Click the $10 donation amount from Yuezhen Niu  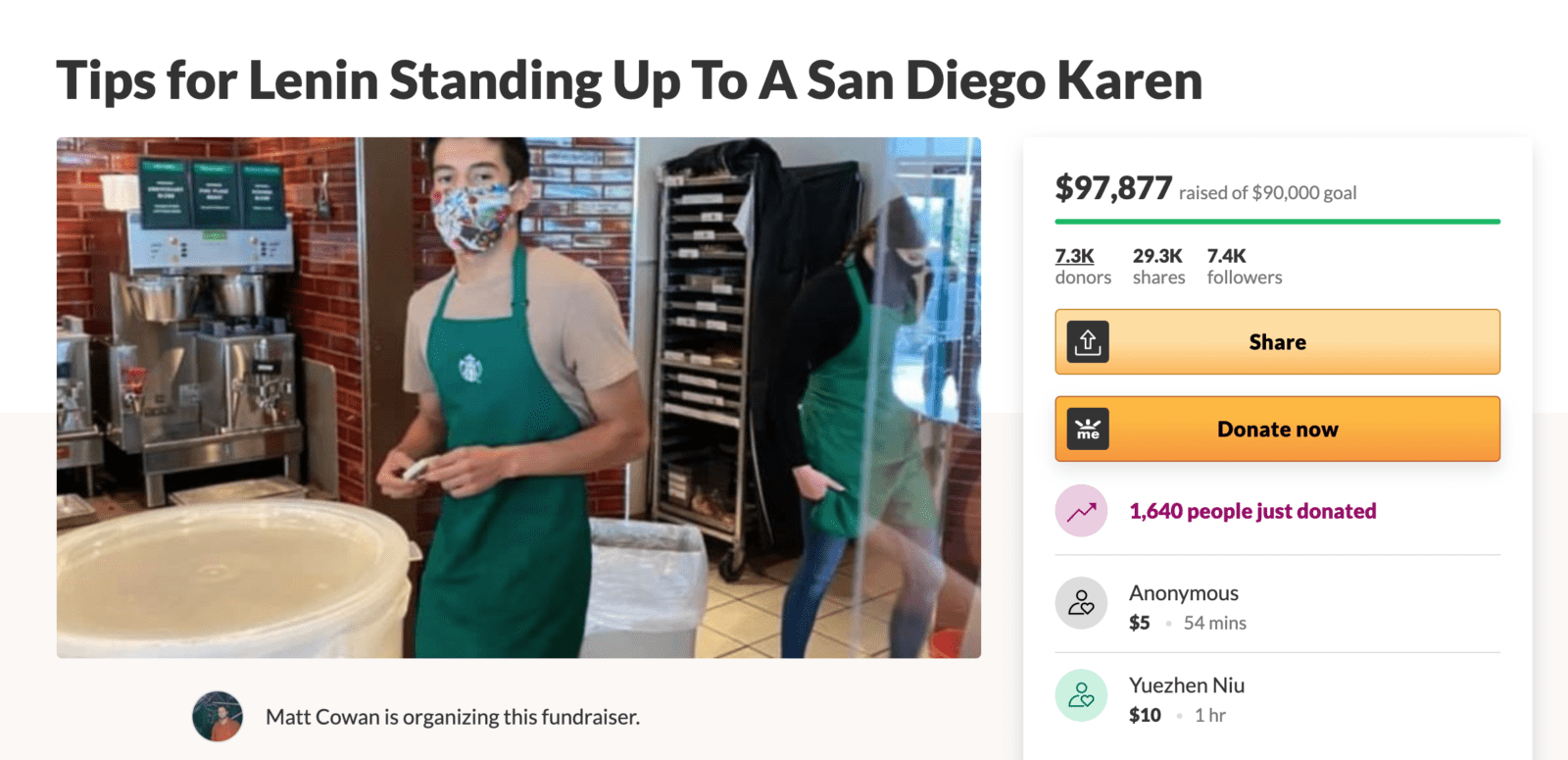click(1145, 715)
